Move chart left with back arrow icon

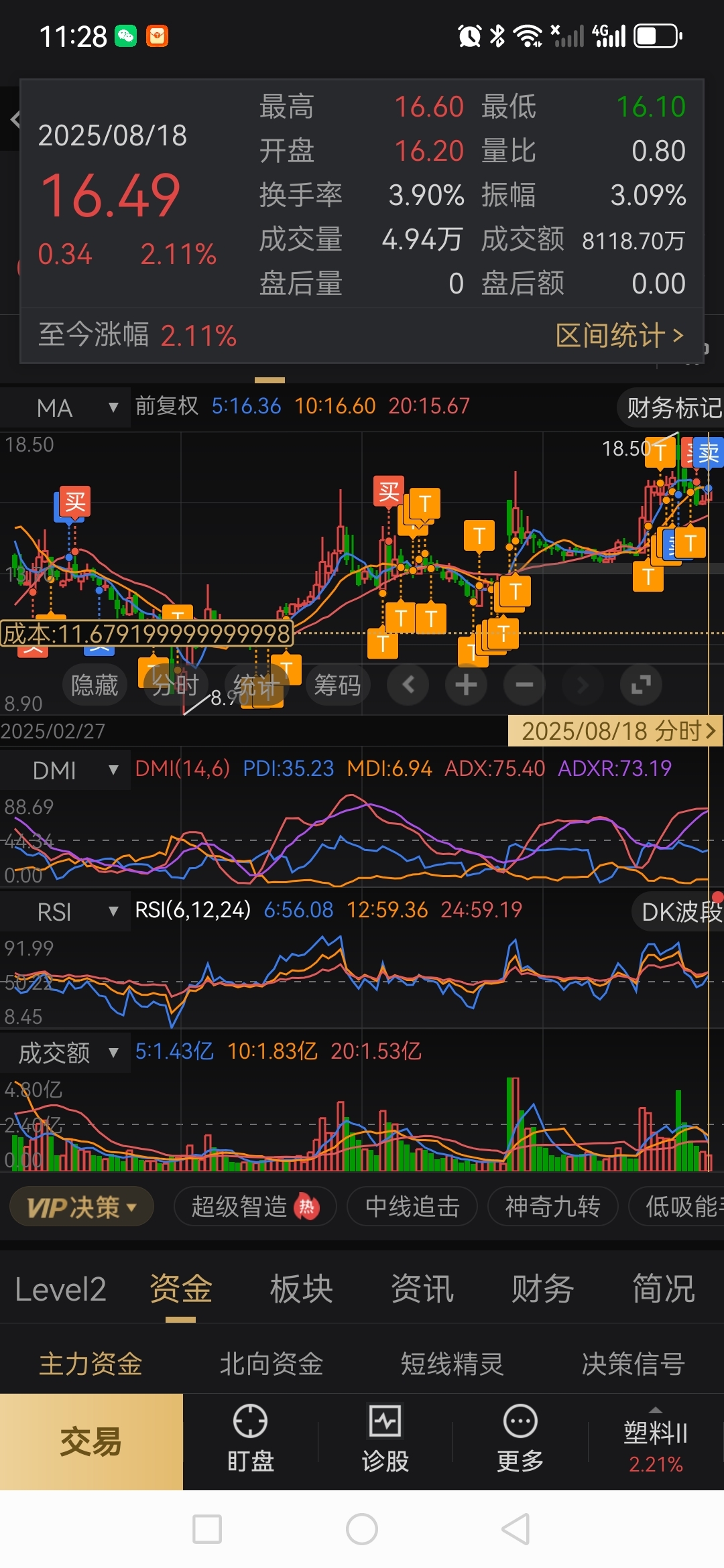click(x=408, y=684)
